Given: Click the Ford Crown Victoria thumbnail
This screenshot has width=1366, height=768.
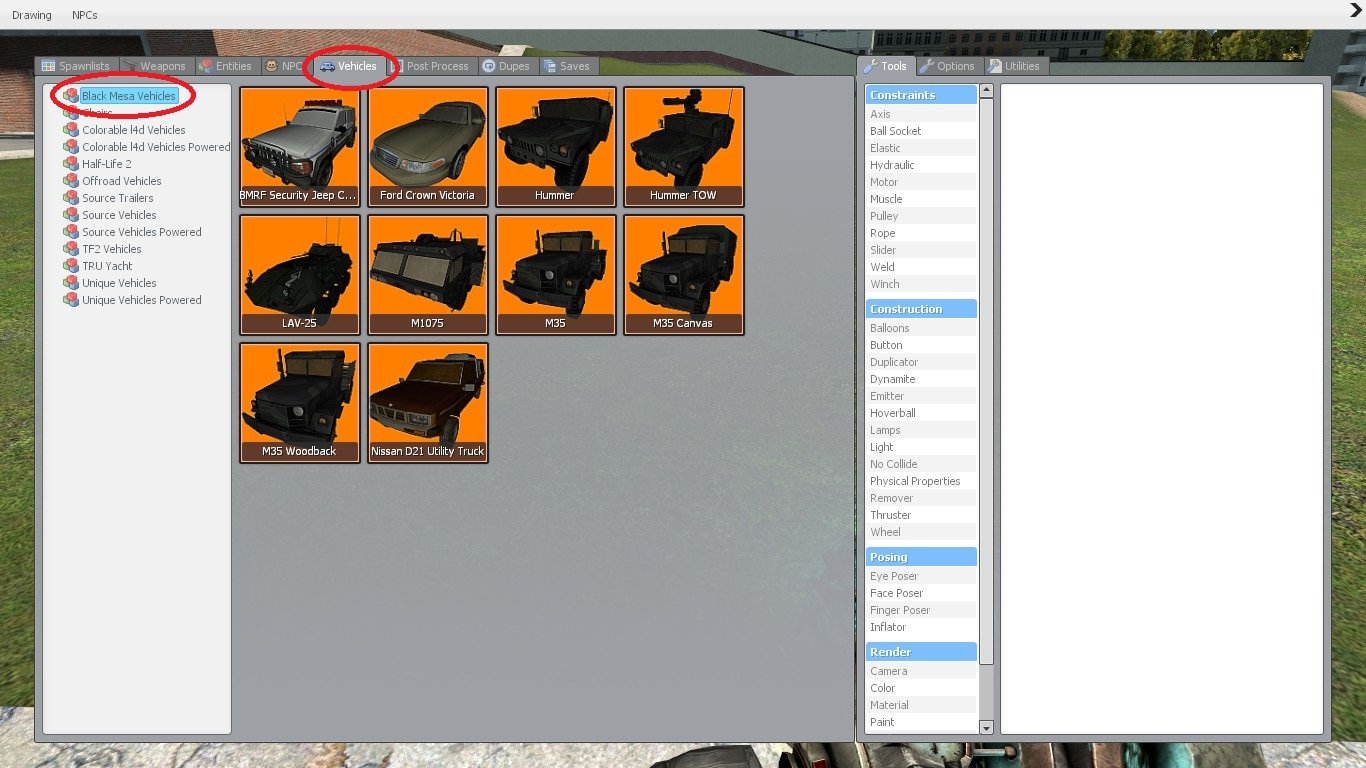Looking at the screenshot, I should 427,147.
